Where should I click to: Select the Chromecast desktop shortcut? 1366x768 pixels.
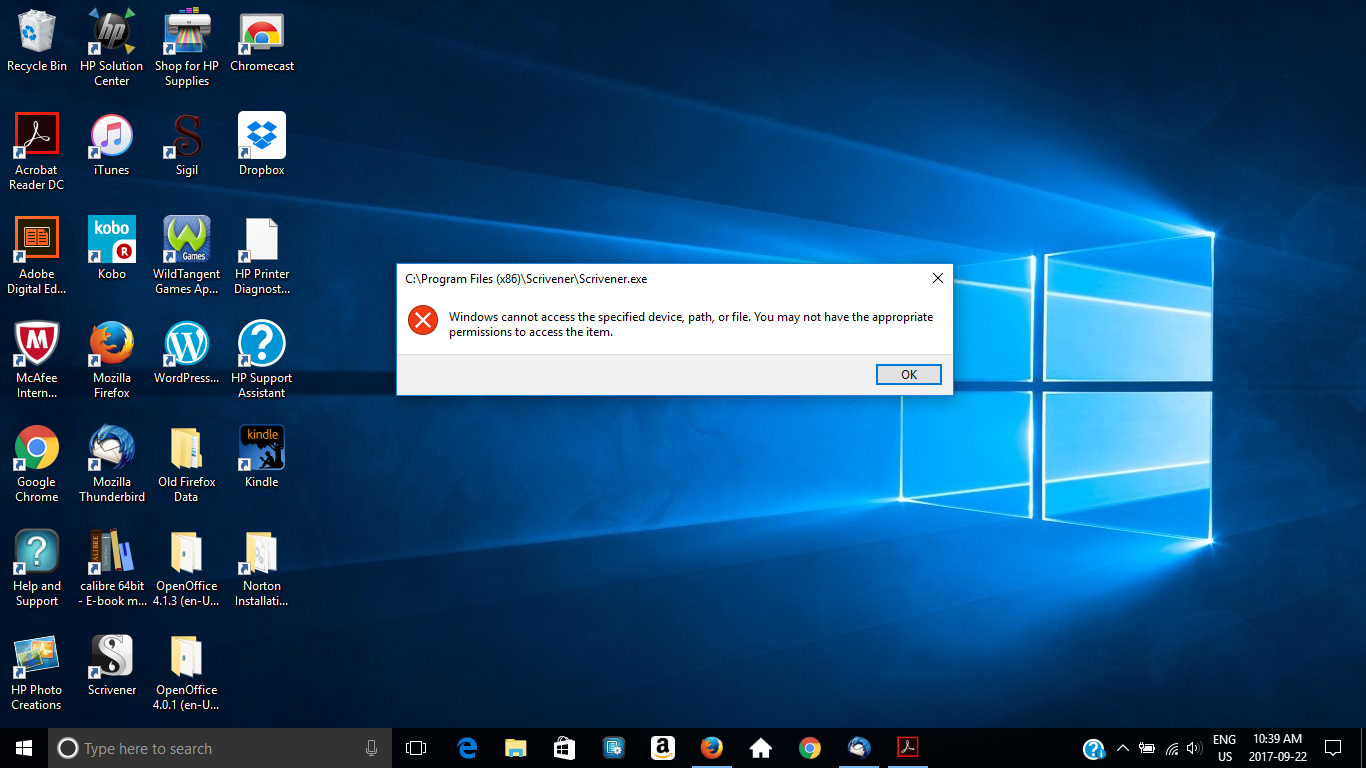(262, 41)
